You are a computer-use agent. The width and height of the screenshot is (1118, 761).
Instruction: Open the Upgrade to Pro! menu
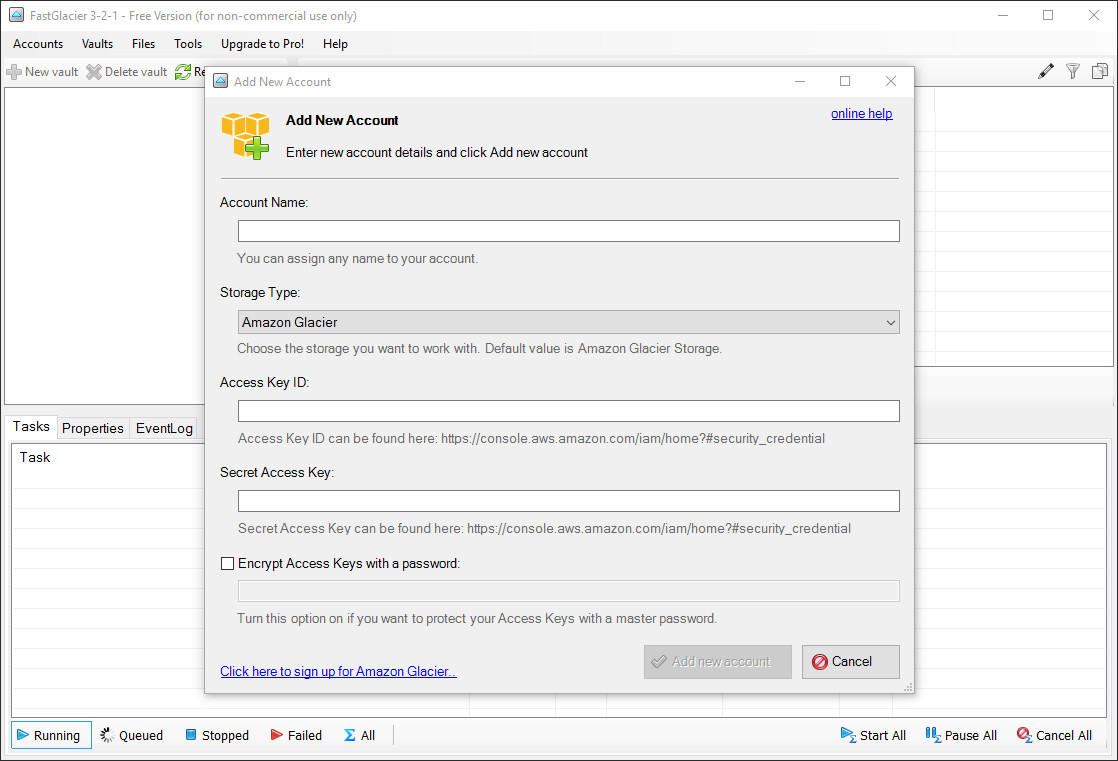point(262,44)
